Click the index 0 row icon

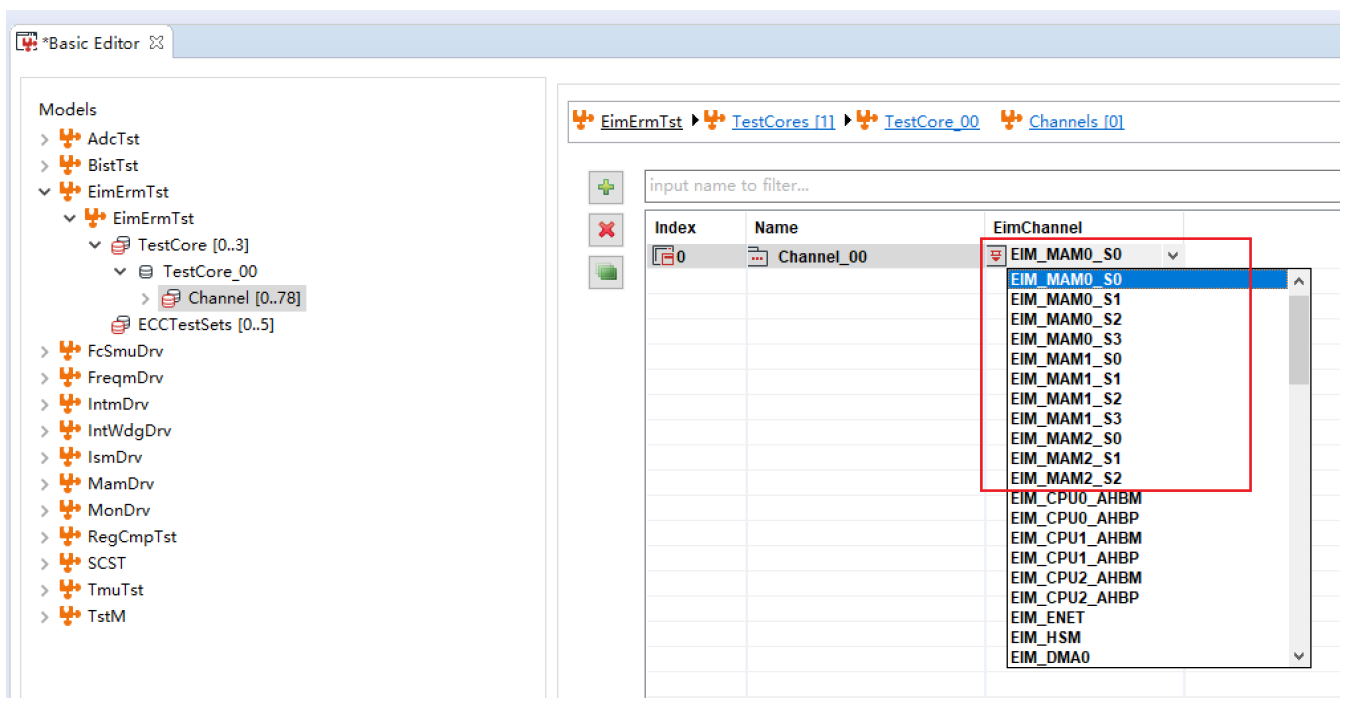(x=663, y=257)
